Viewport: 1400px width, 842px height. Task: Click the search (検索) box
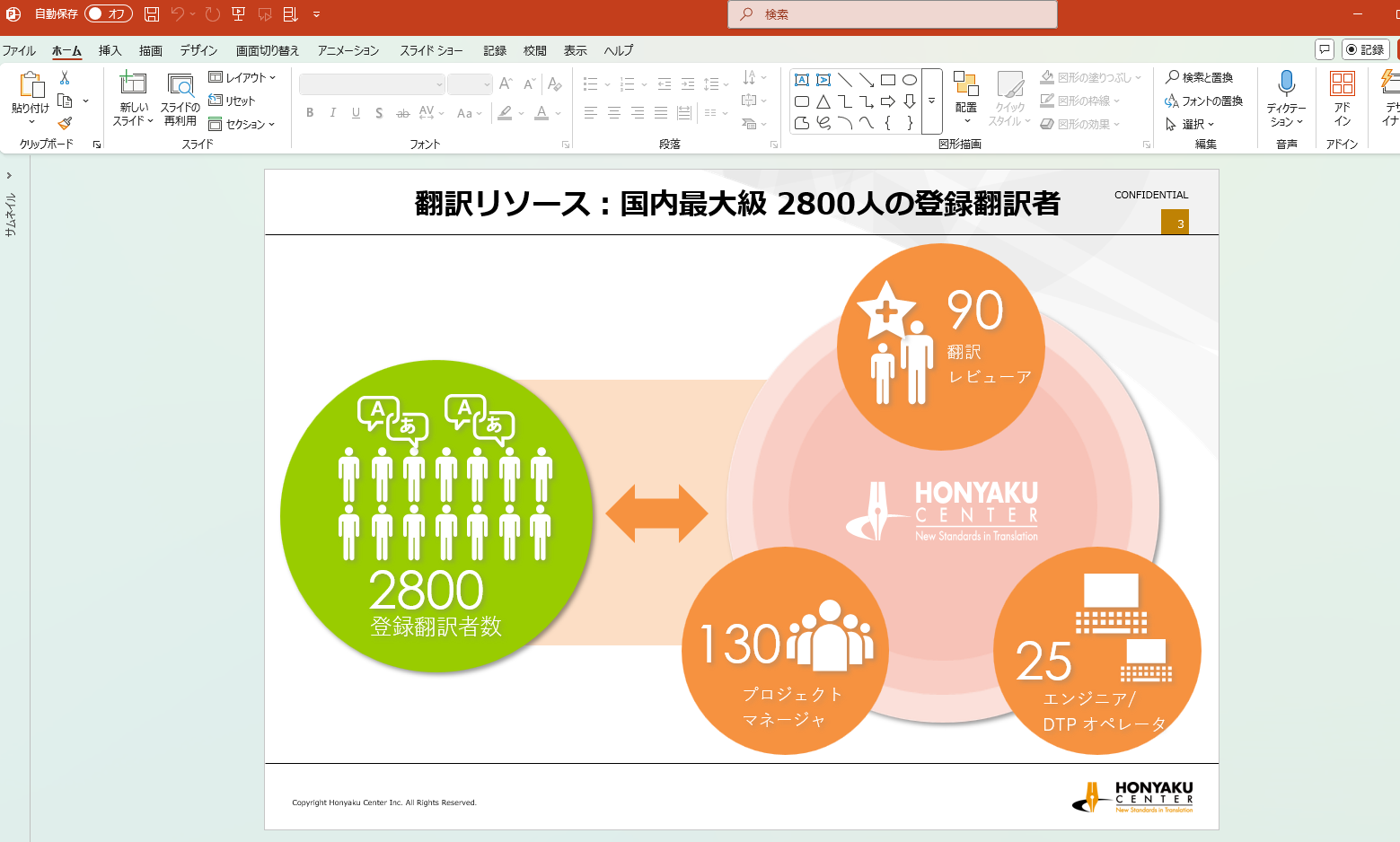click(893, 14)
